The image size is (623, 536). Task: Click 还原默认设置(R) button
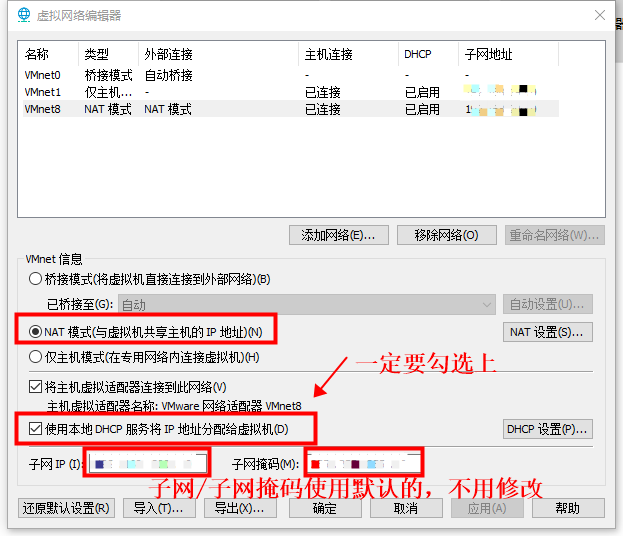click(66, 508)
